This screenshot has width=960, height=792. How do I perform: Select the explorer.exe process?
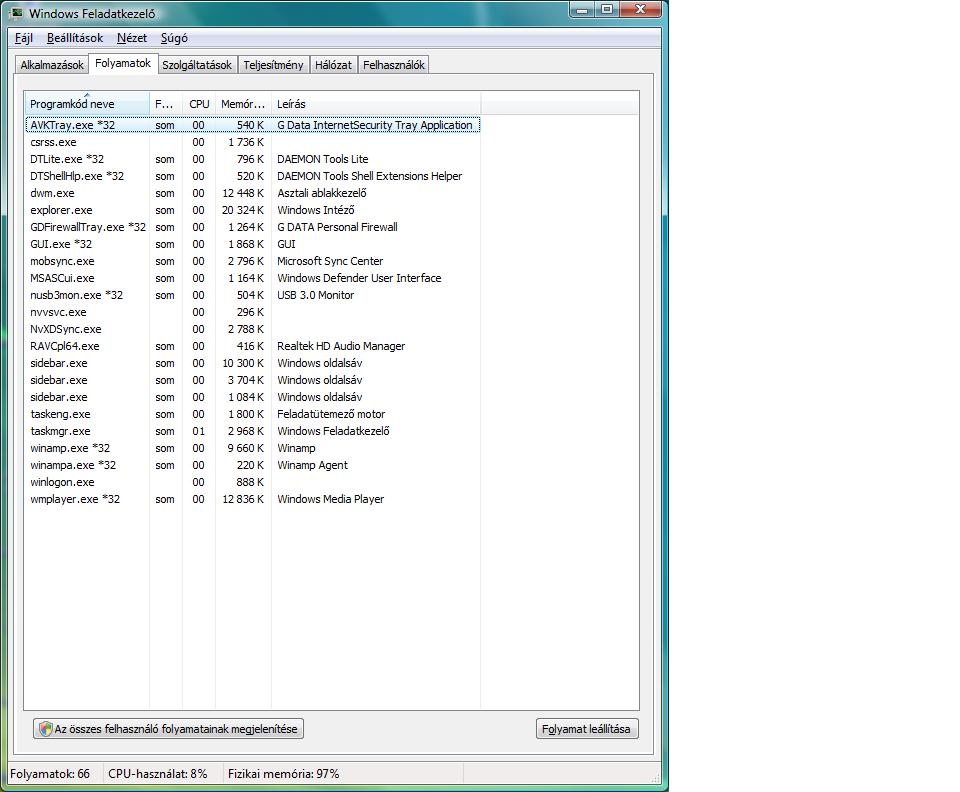tap(252, 210)
